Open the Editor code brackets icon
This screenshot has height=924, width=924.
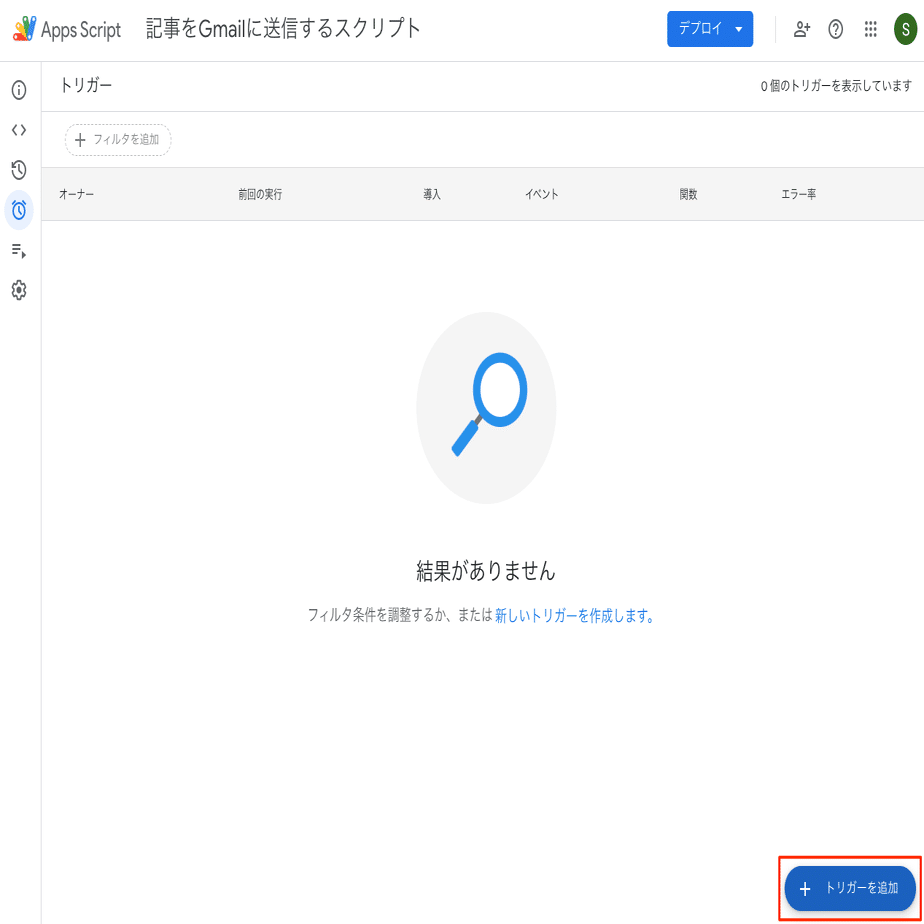[x=19, y=130]
